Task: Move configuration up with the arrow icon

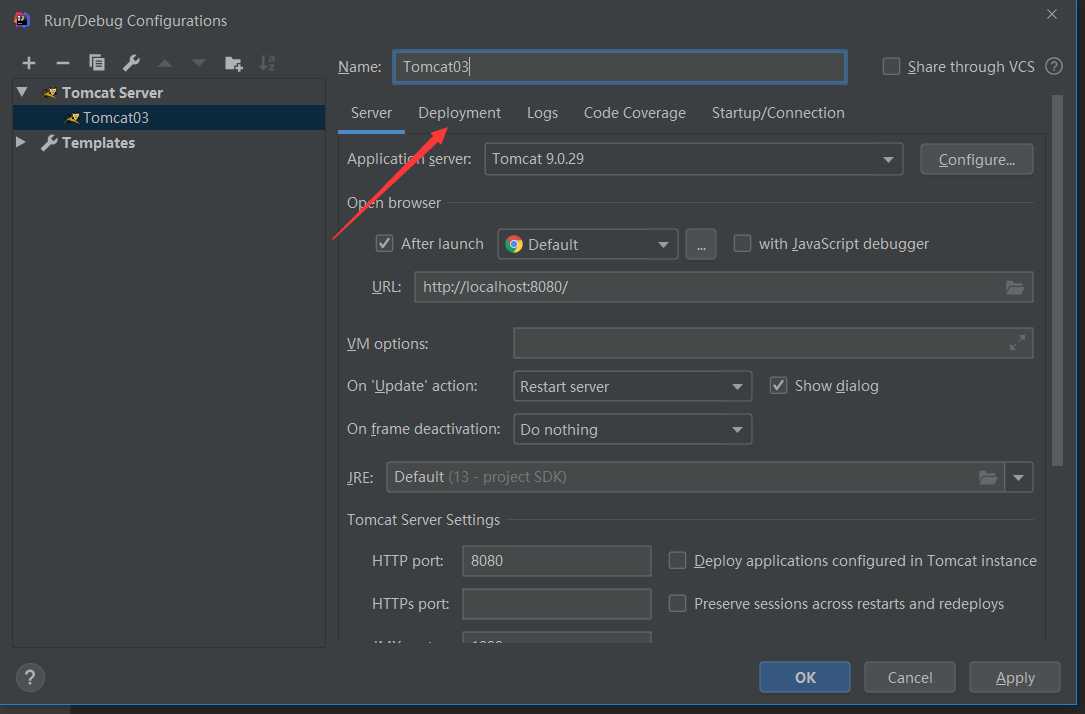Action: point(165,63)
